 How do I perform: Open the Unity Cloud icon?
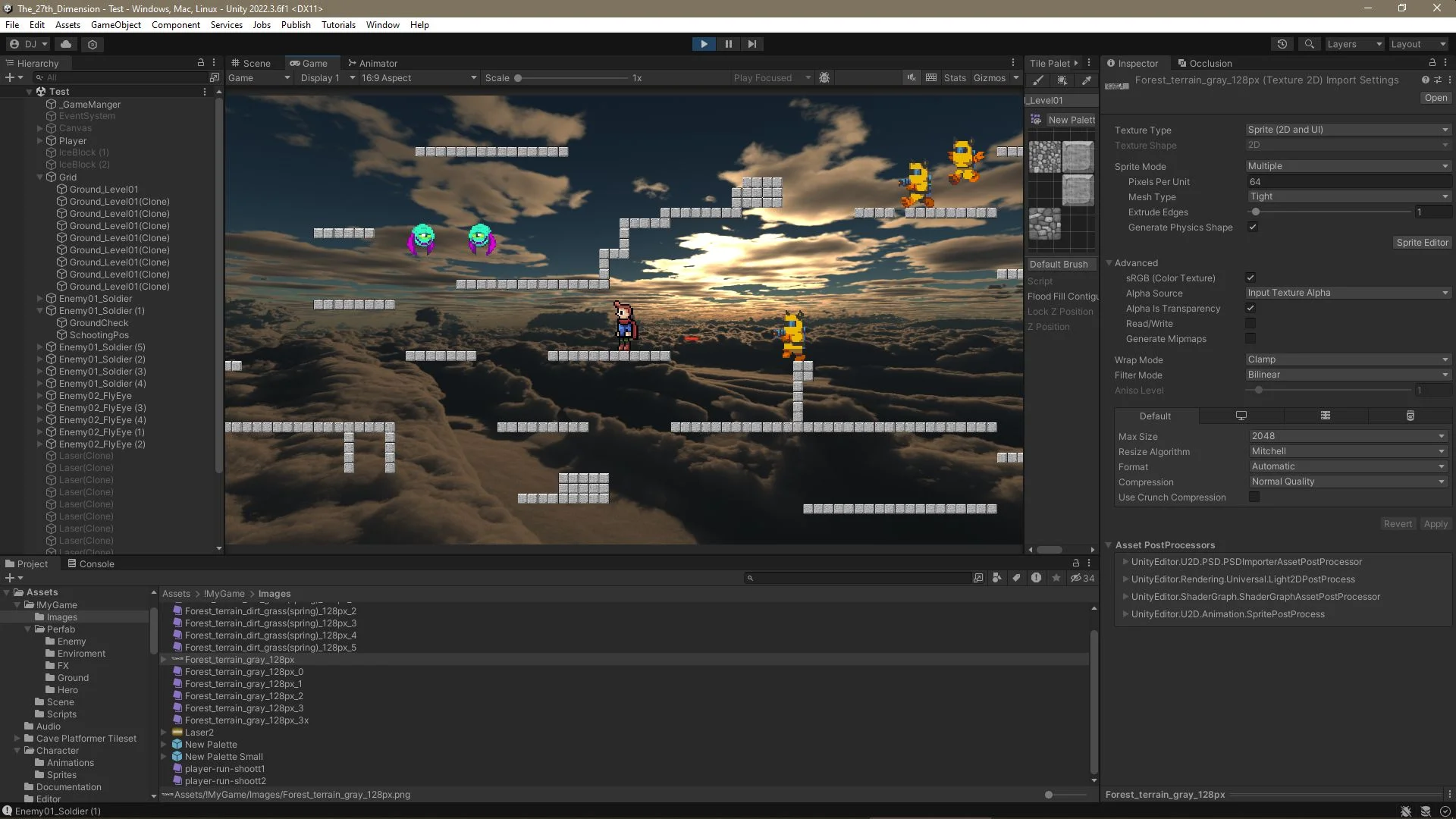click(x=66, y=44)
